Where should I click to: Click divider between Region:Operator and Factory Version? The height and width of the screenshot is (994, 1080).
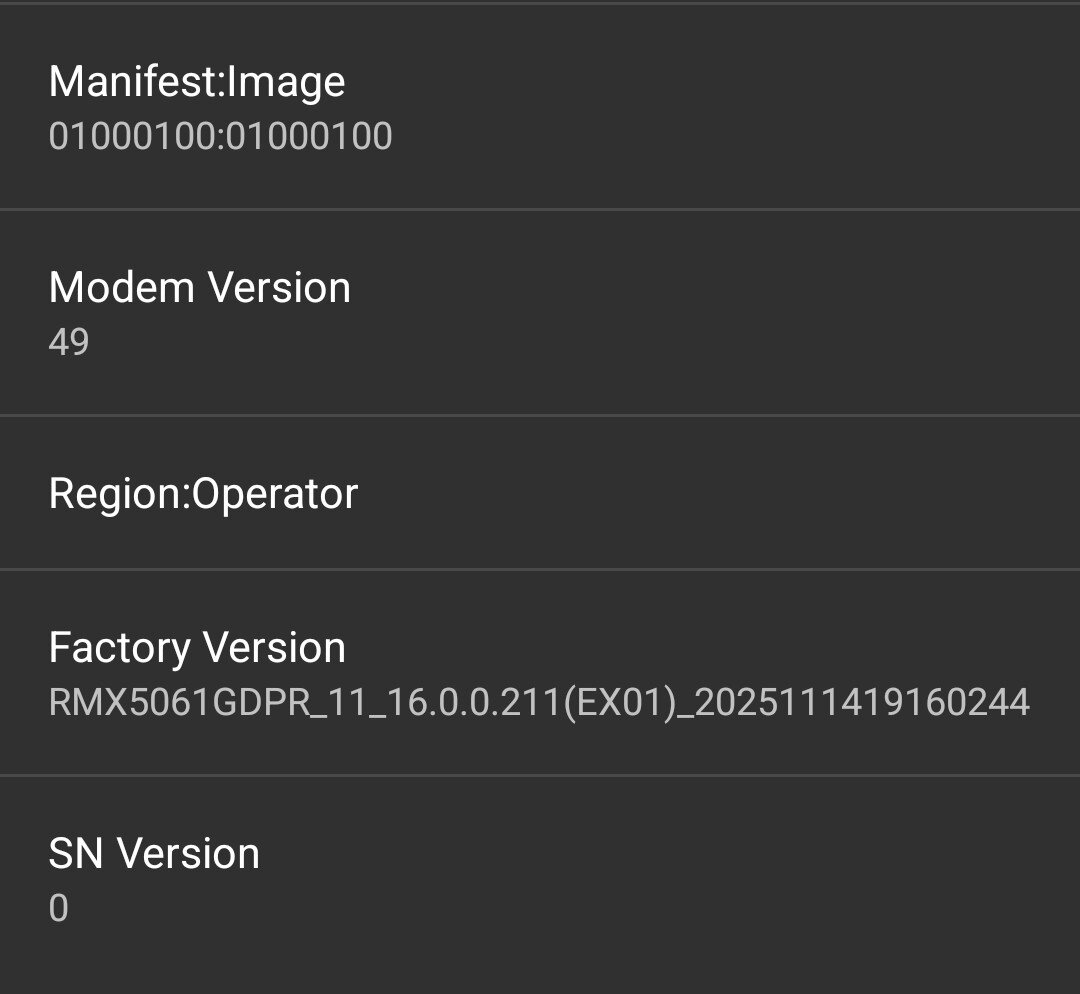pos(540,569)
